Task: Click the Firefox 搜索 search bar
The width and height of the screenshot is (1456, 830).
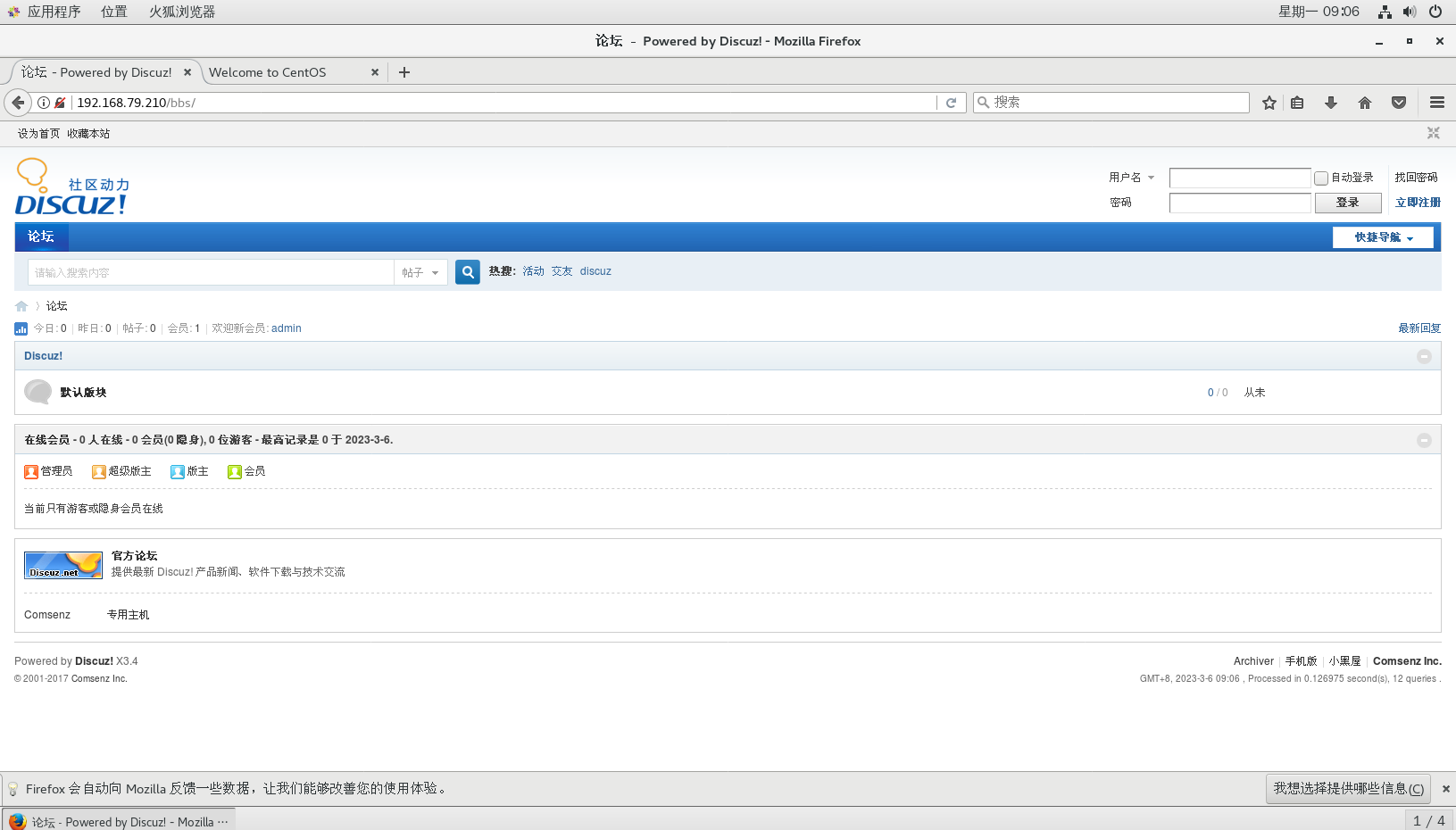Action: [x=1111, y=103]
